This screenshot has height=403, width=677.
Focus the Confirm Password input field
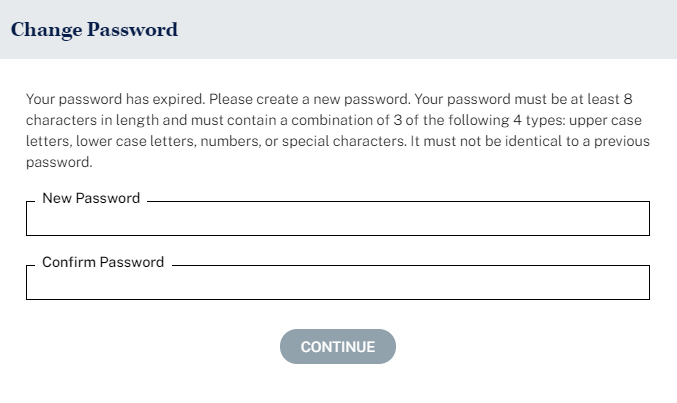(x=337, y=284)
